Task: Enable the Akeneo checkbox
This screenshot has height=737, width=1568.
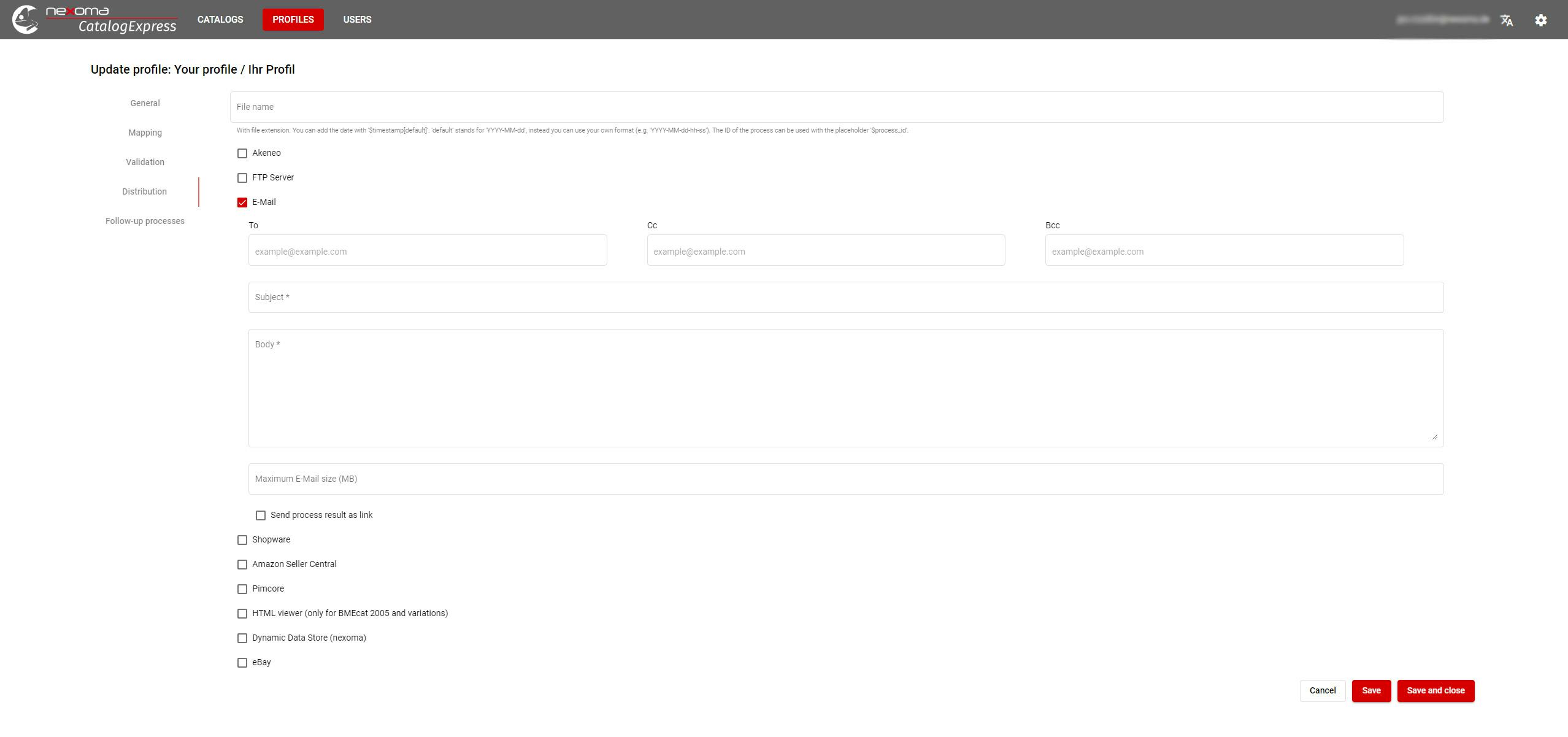Action: [242, 153]
